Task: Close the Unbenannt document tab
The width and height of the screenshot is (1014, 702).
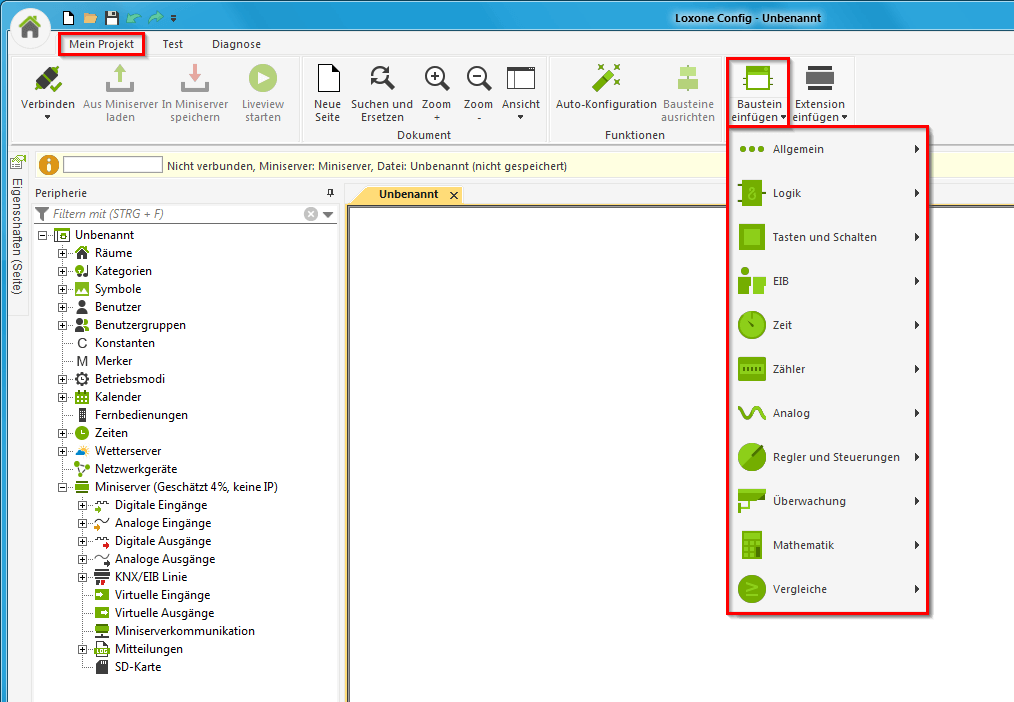Action: pyautogui.click(x=454, y=195)
